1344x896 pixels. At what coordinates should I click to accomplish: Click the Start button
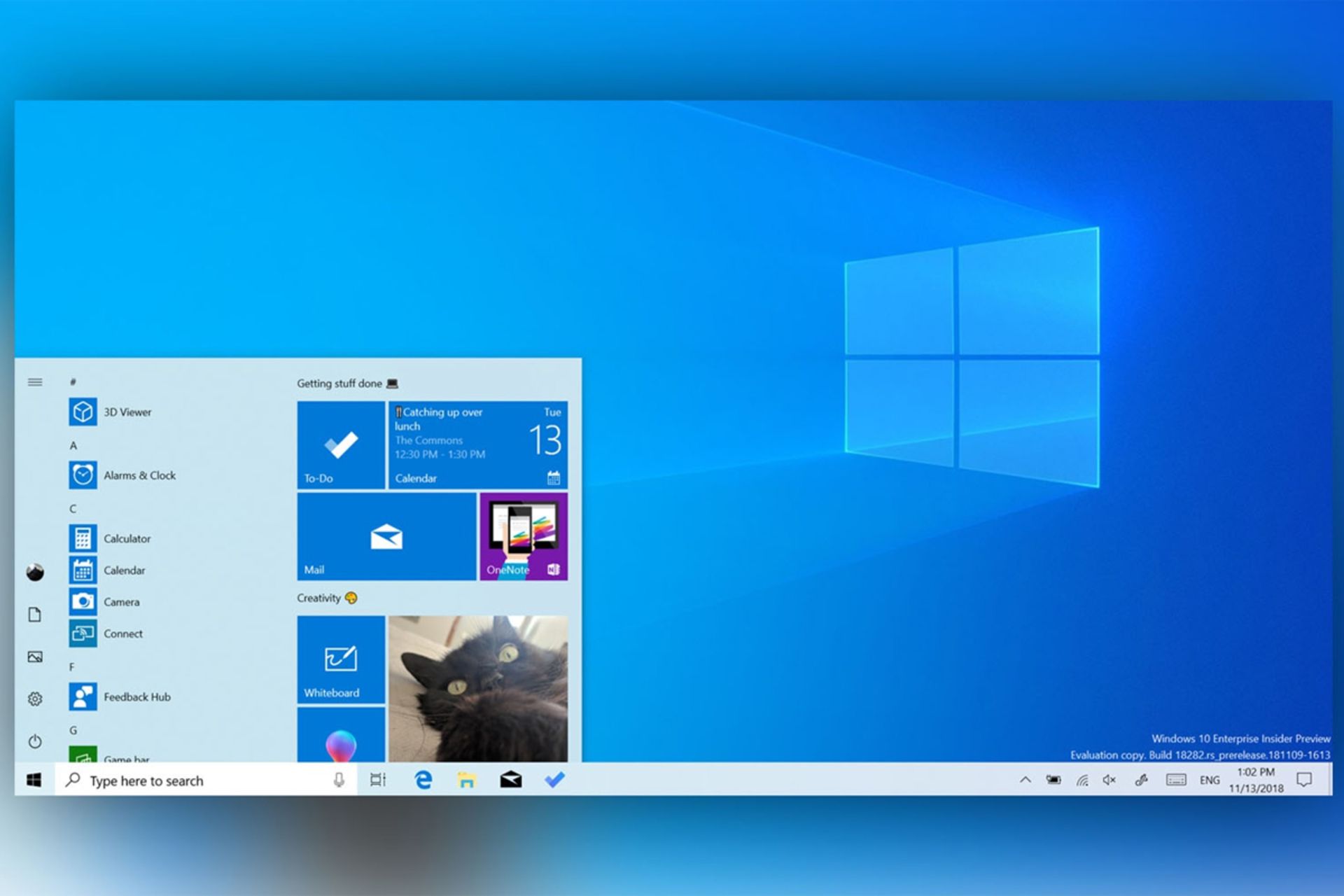34,780
